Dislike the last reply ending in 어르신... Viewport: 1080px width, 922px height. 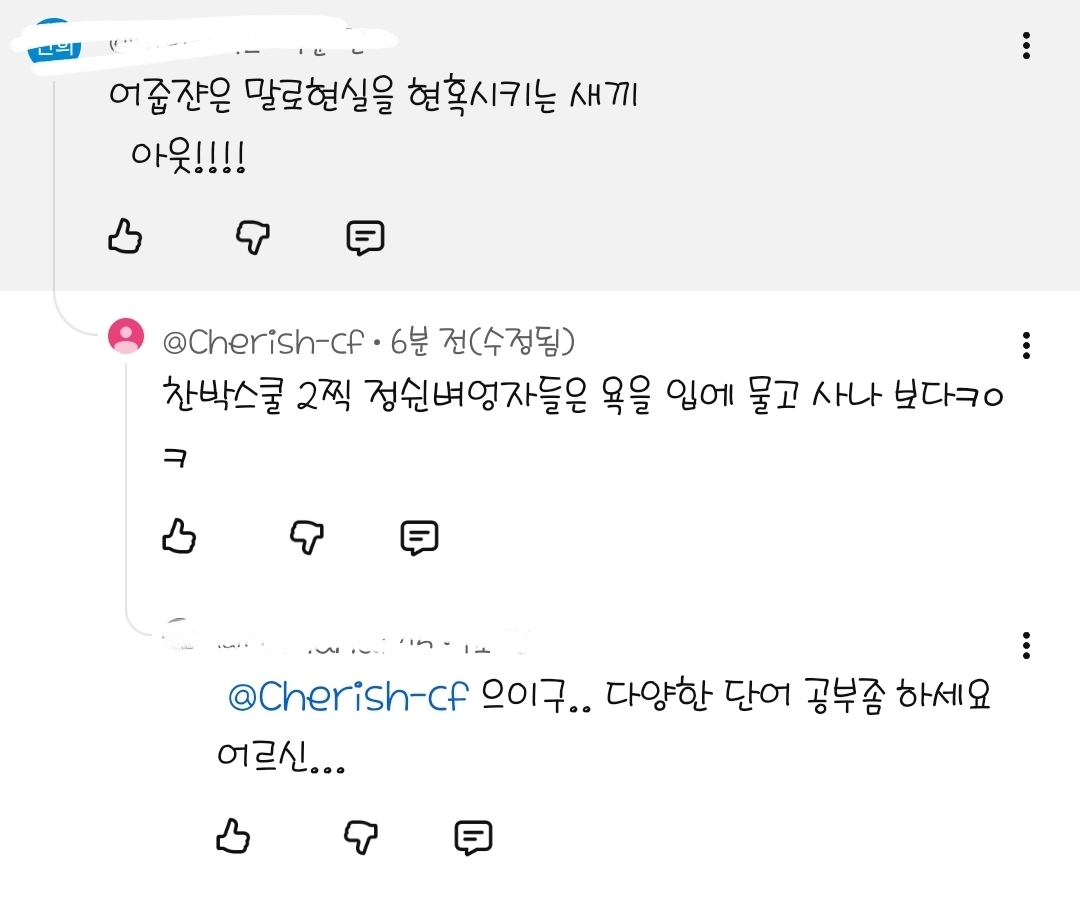(x=362, y=836)
